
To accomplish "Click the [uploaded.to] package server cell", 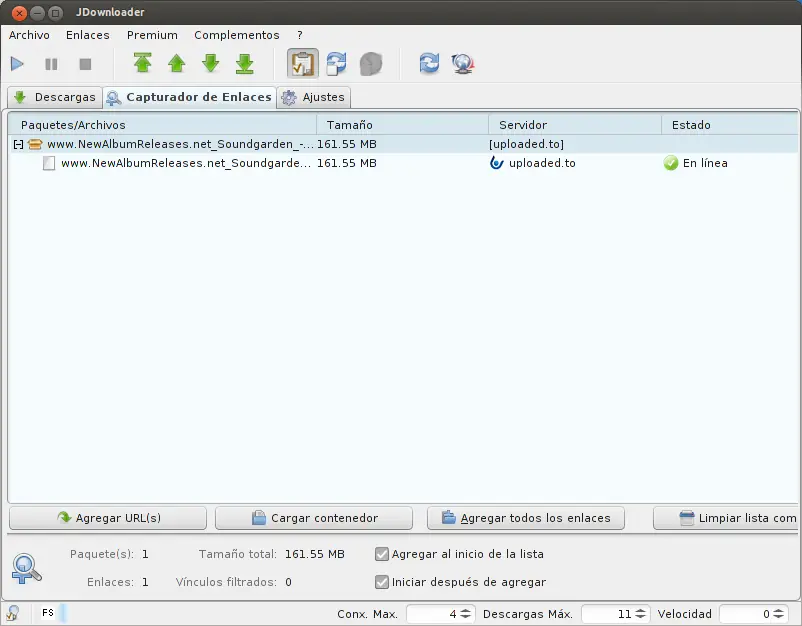I will click(x=526, y=144).
